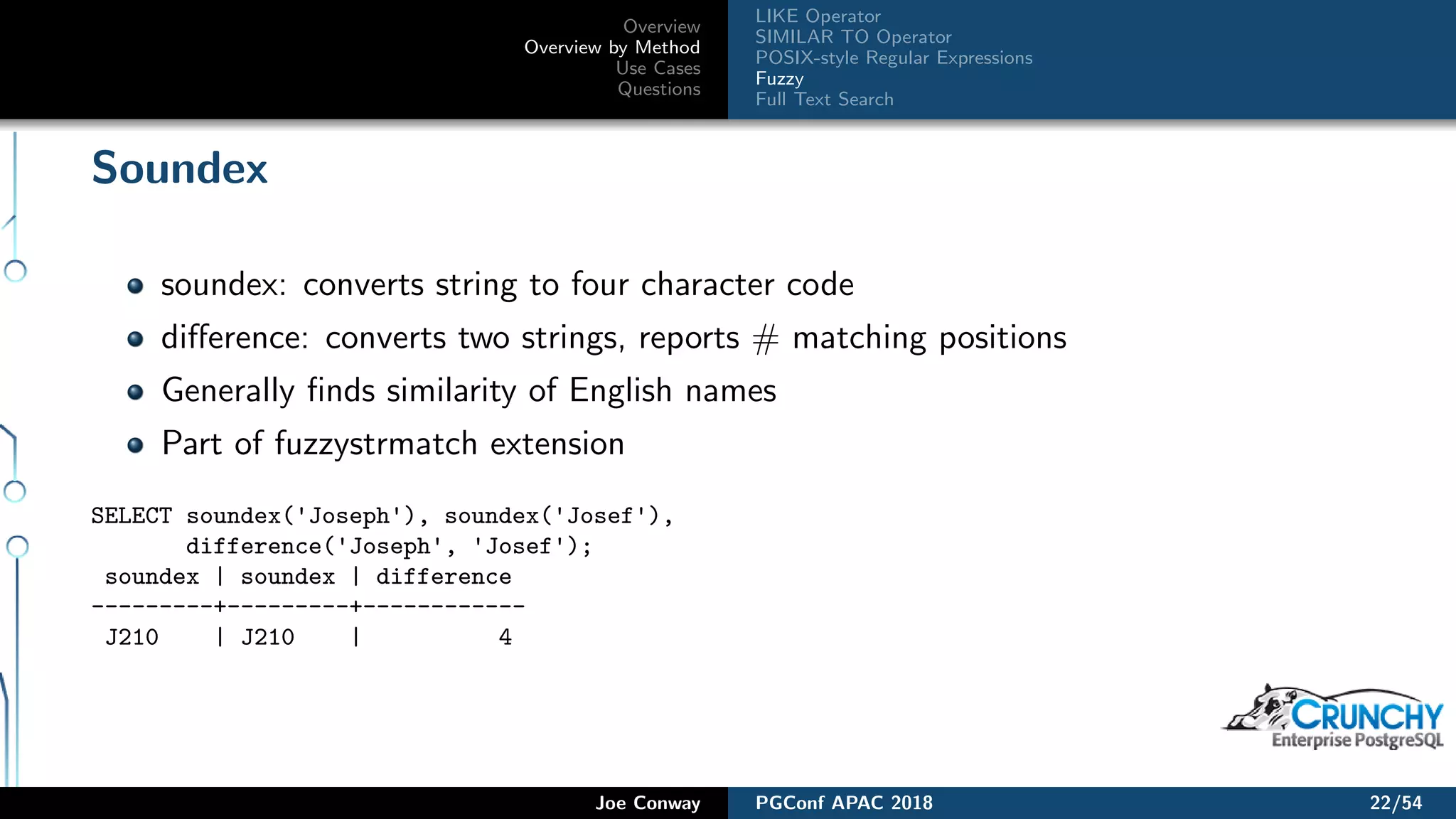Click 'Generally finds similarity of English names'
This screenshot has width=1456, height=819.
(469, 391)
